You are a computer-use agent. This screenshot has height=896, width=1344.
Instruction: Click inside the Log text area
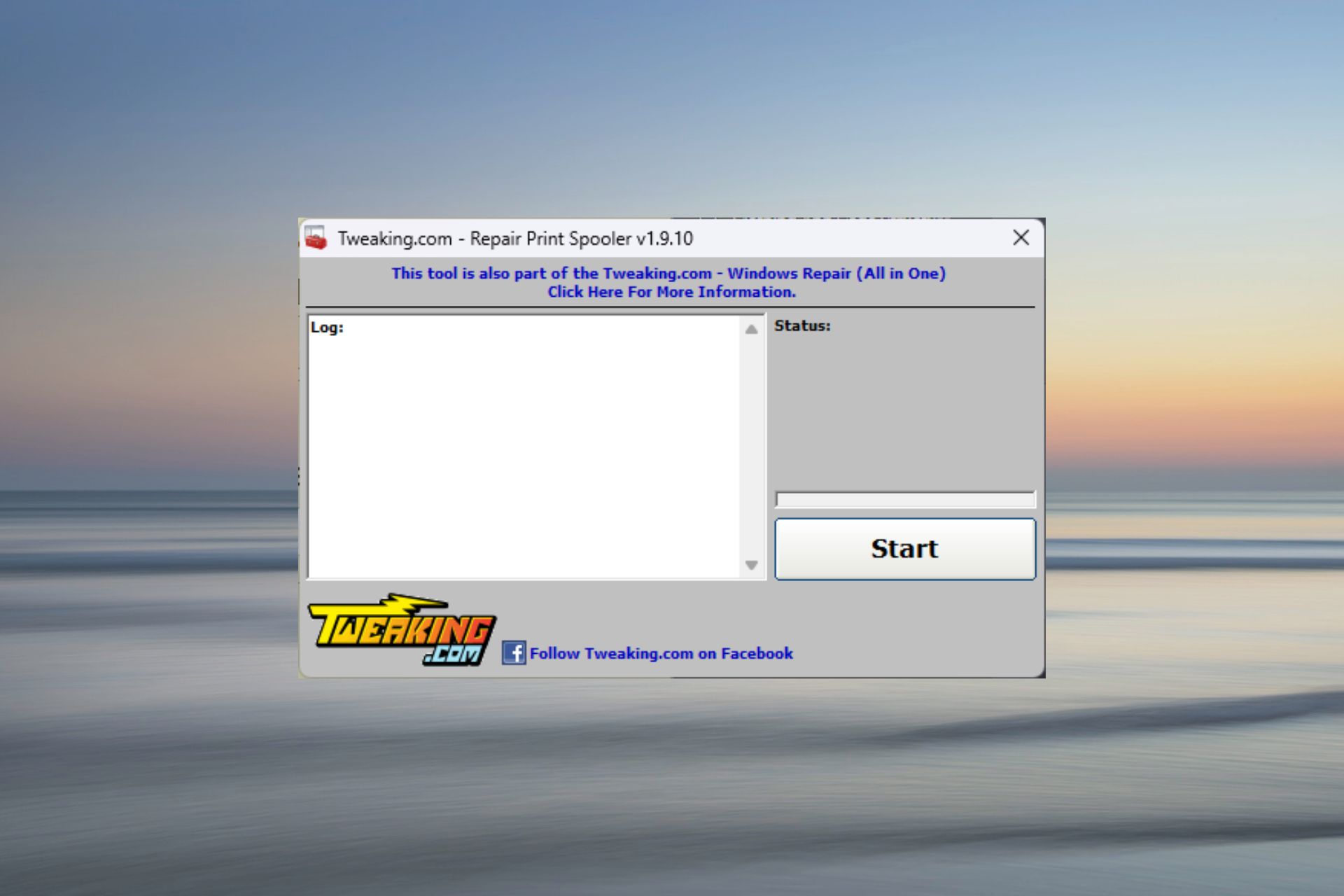(x=524, y=447)
